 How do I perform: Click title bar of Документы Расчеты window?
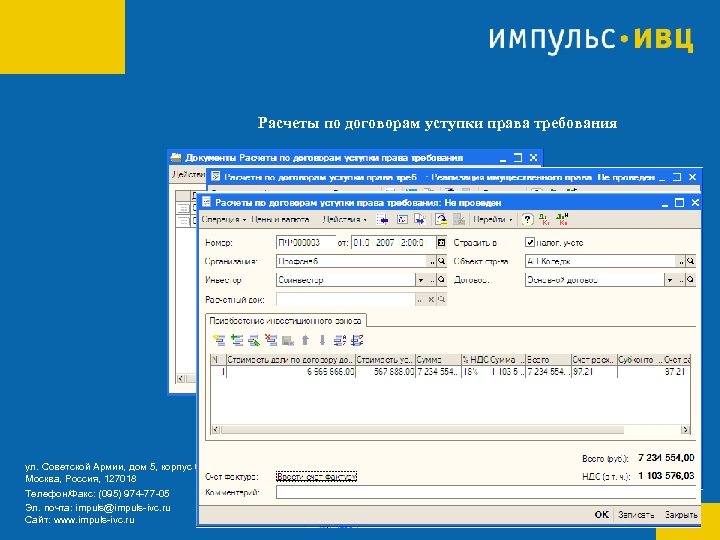[355, 158]
